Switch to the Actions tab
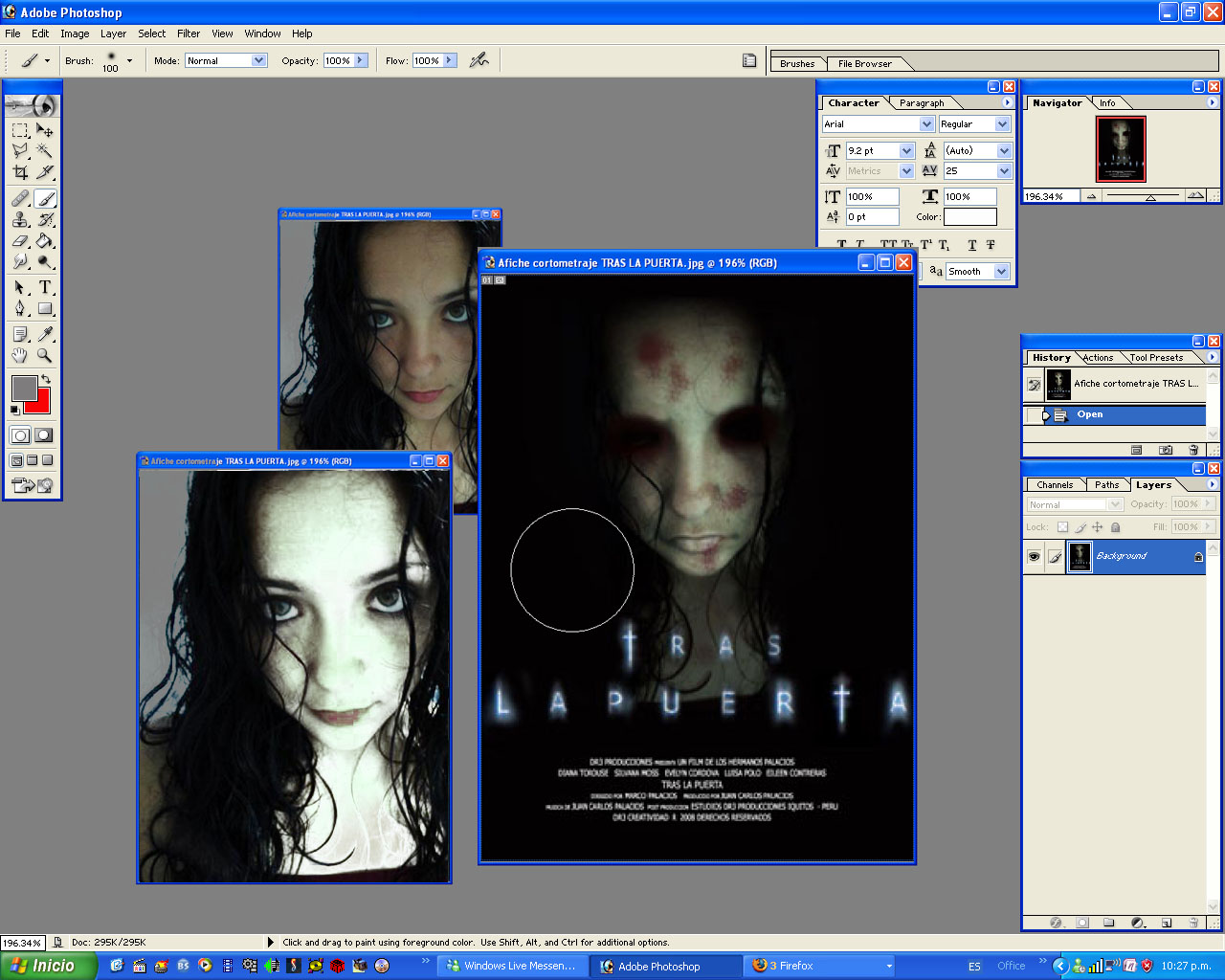The height and width of the screenshot is (980, 1225). point(1098,357)
